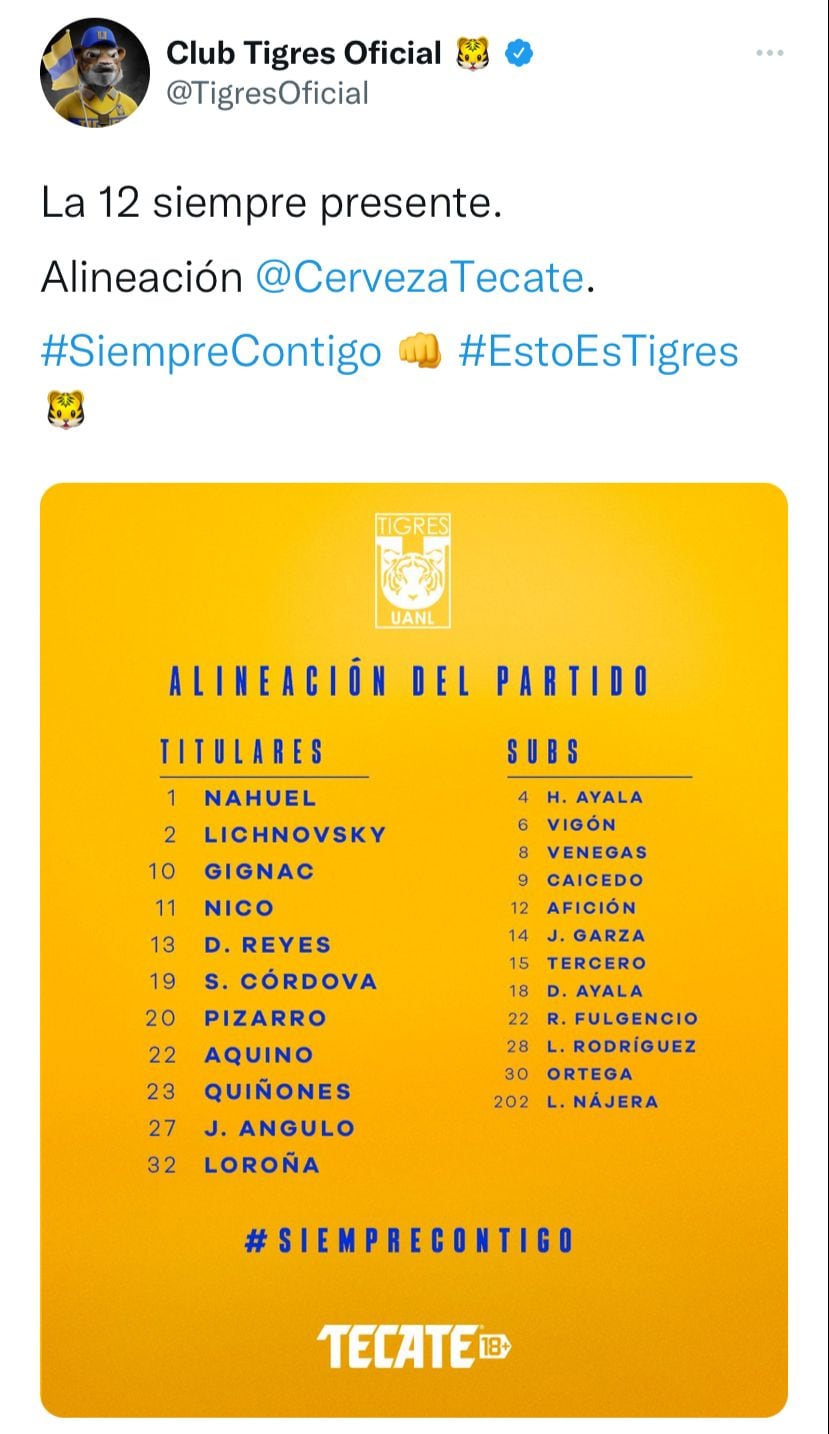Open the Club Tigres Oficial profile name
The width and height of the screenshot is (829, 1434).
pos(303,53)
